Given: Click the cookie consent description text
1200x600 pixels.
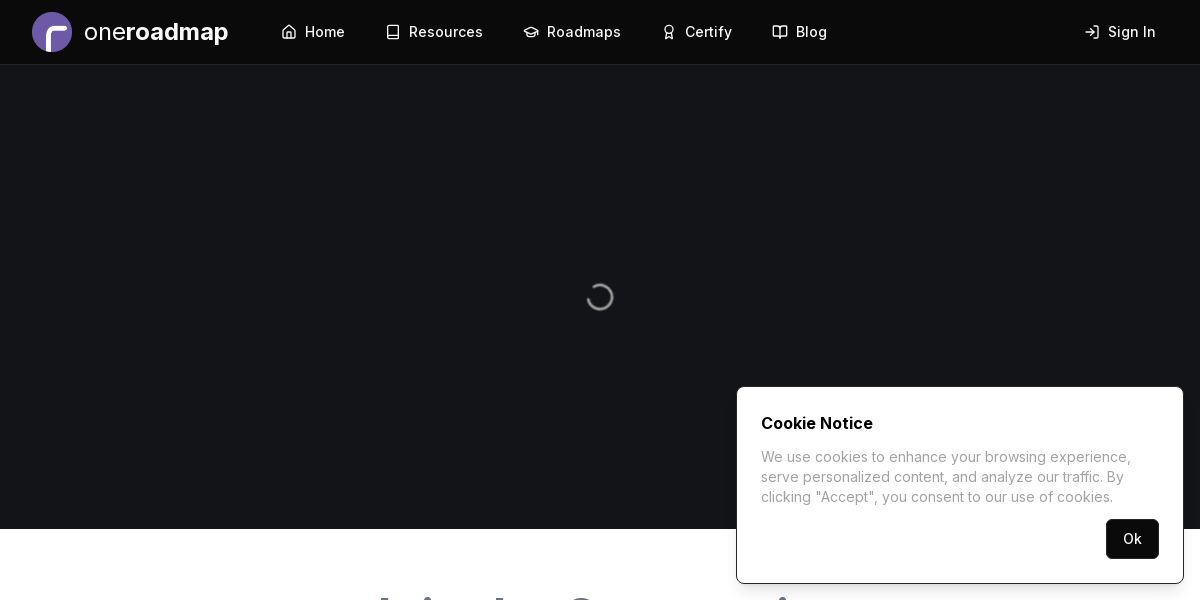Looking at the screenshot, I should [948, 477].
